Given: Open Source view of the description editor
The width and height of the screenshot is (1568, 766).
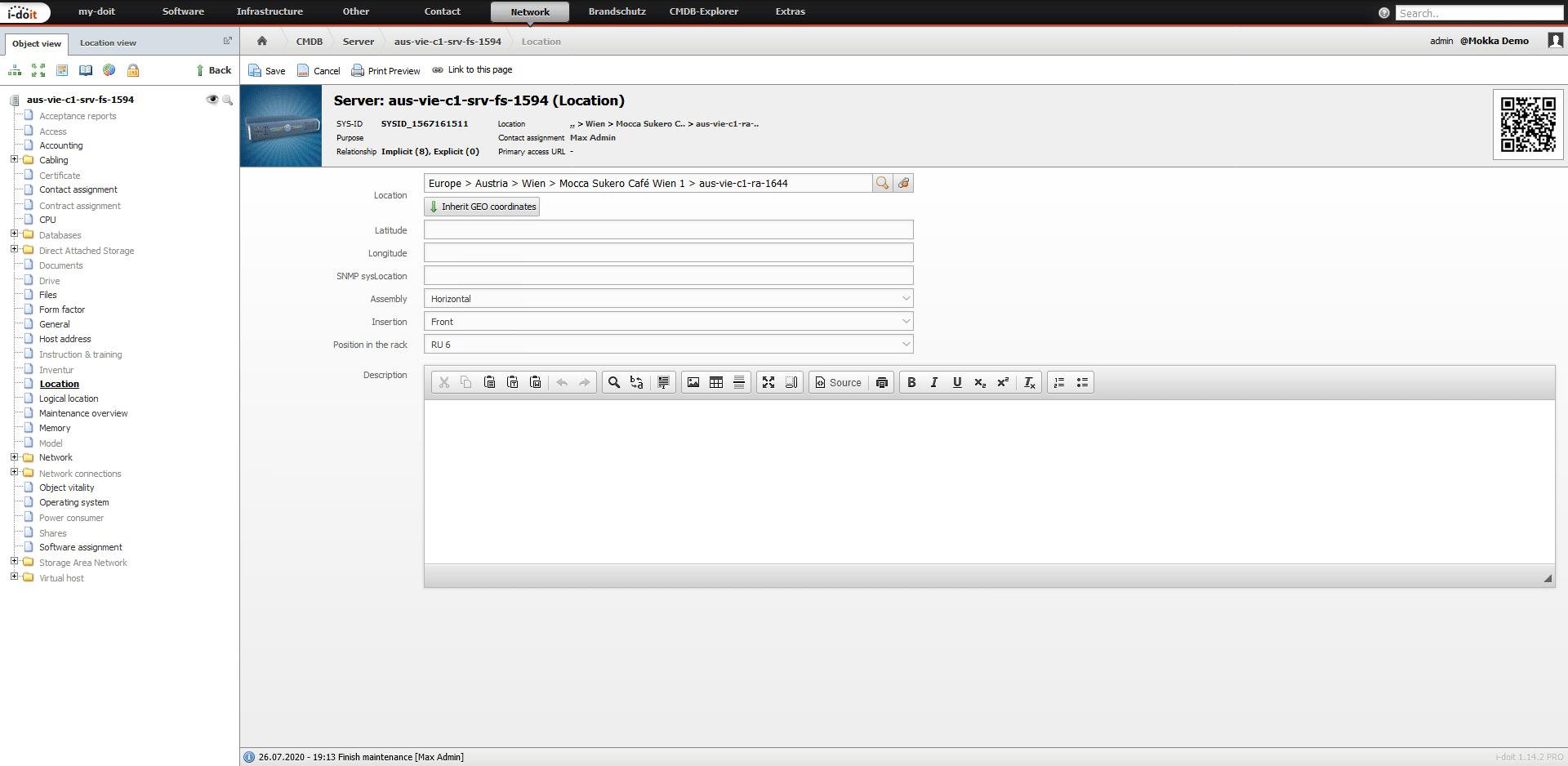Looking at the screenshot, I should [x=838, y=382].
